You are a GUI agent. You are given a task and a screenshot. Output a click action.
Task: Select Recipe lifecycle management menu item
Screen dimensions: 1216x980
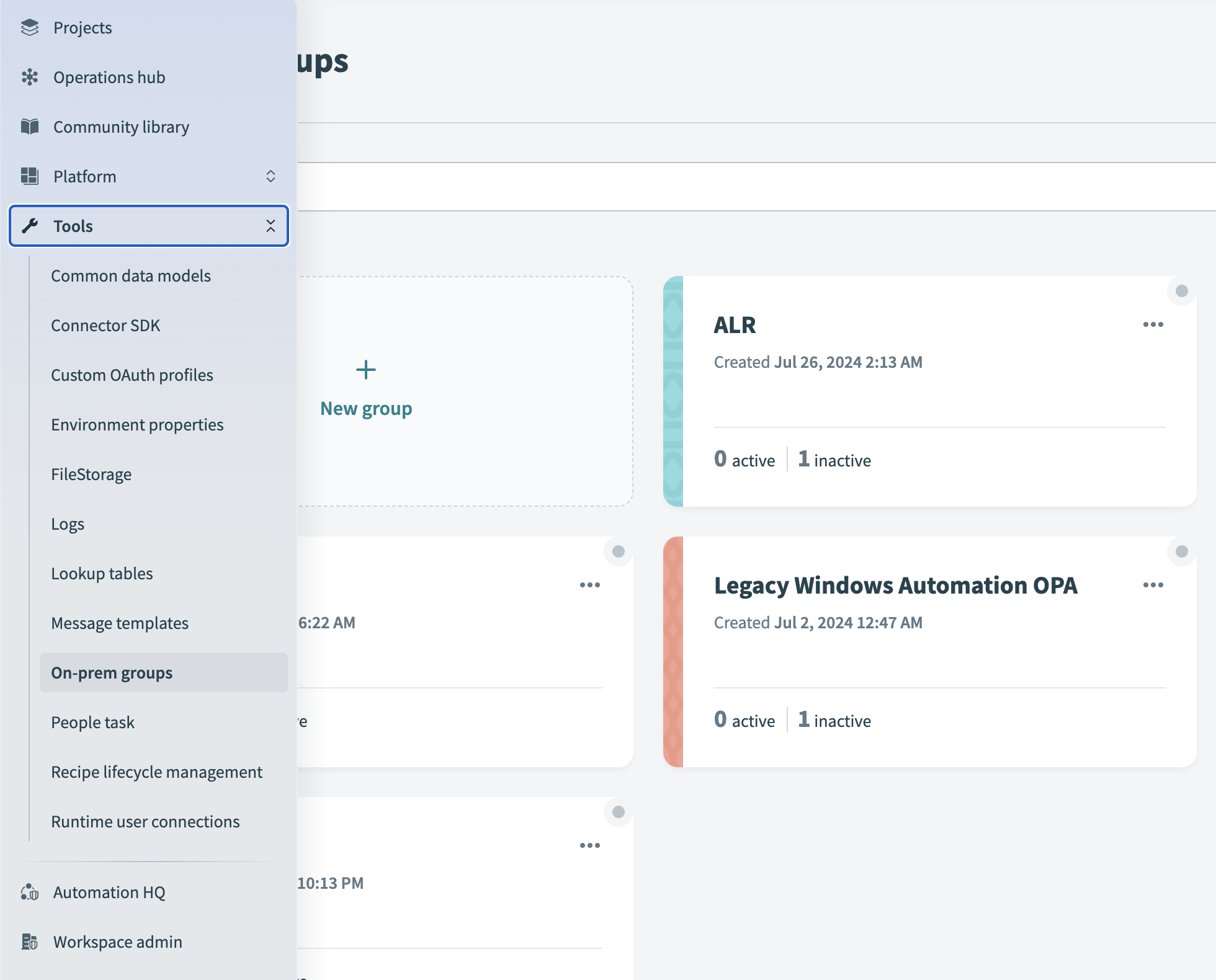pyautogui.click(x=156, y=770)
